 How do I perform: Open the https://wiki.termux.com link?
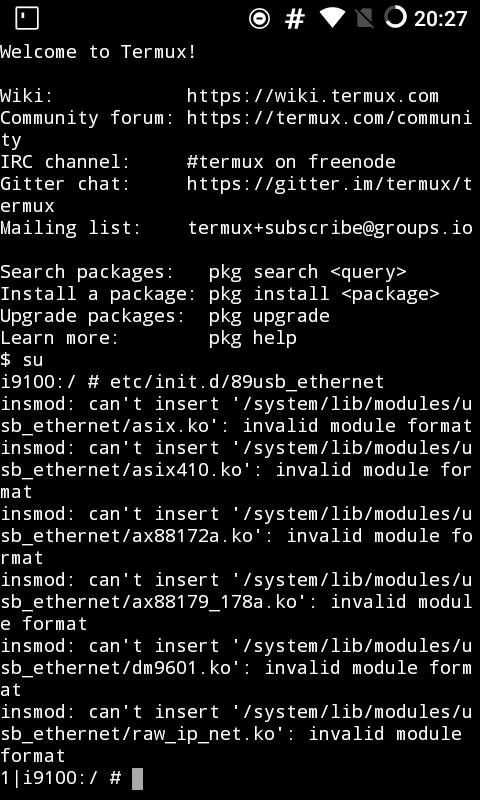click(x=312, y=96)
